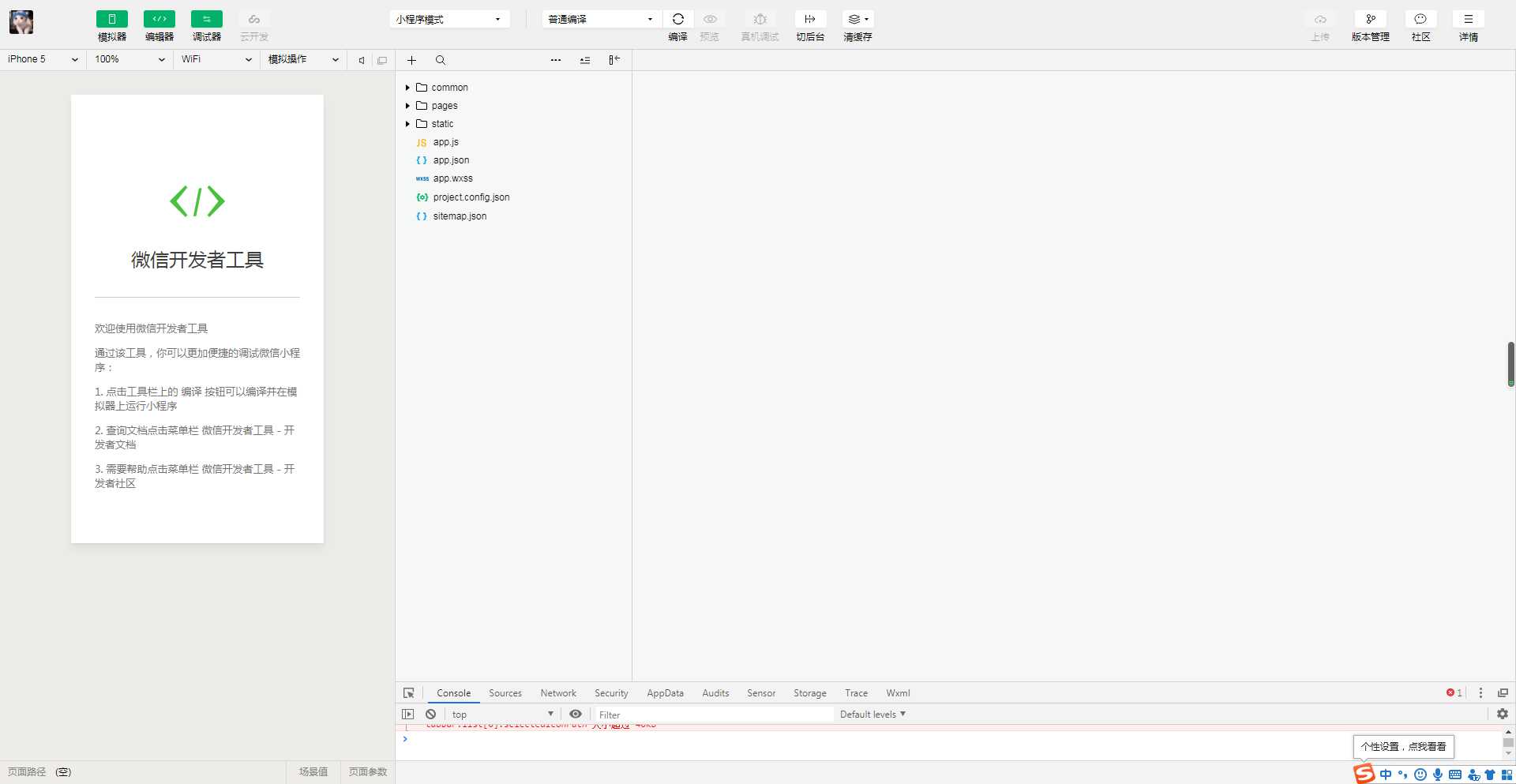The image size is (1516, 784).
Task: Click the 预览 preview eye icon
Action: pos(710,19)
